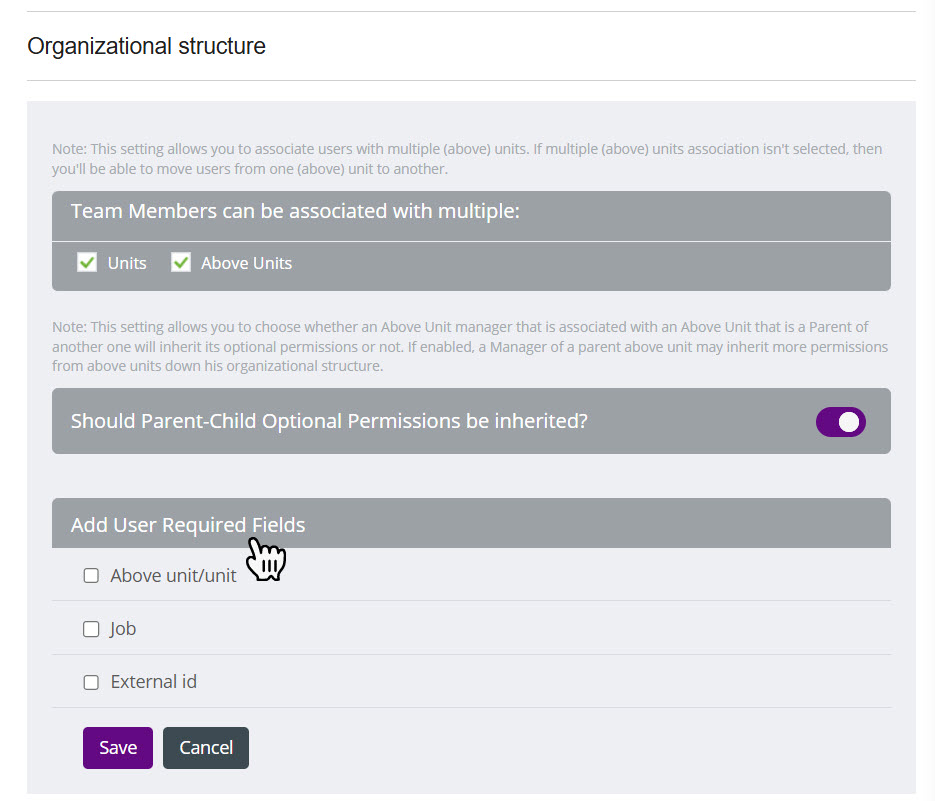Click the "External id" field label

[x=153, y=682]
